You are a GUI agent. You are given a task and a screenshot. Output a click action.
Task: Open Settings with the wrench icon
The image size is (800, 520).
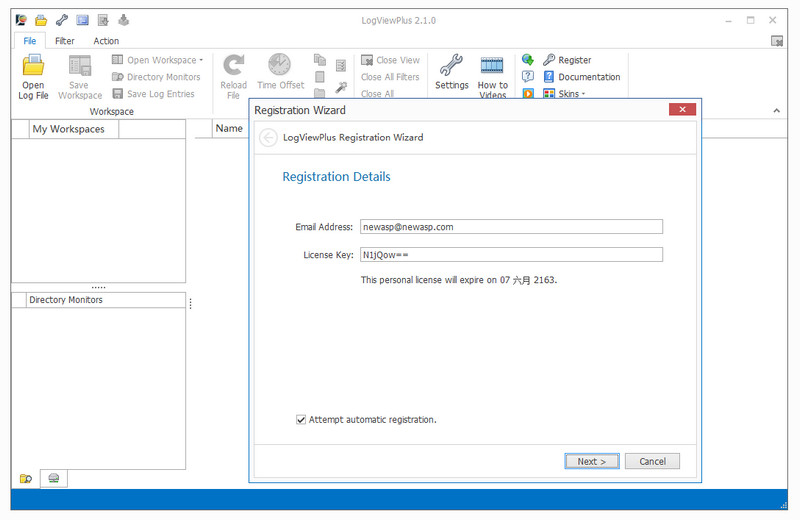[452, 67]
